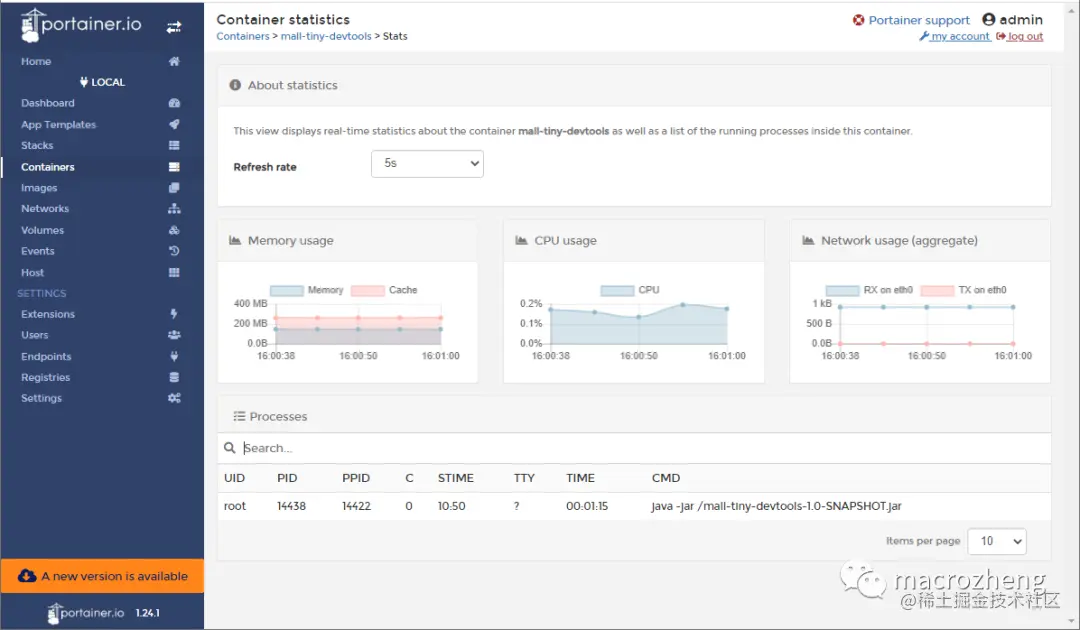Click the Users group icon
Viewport: 1080px width, 630px height.
tap(174, 335)
